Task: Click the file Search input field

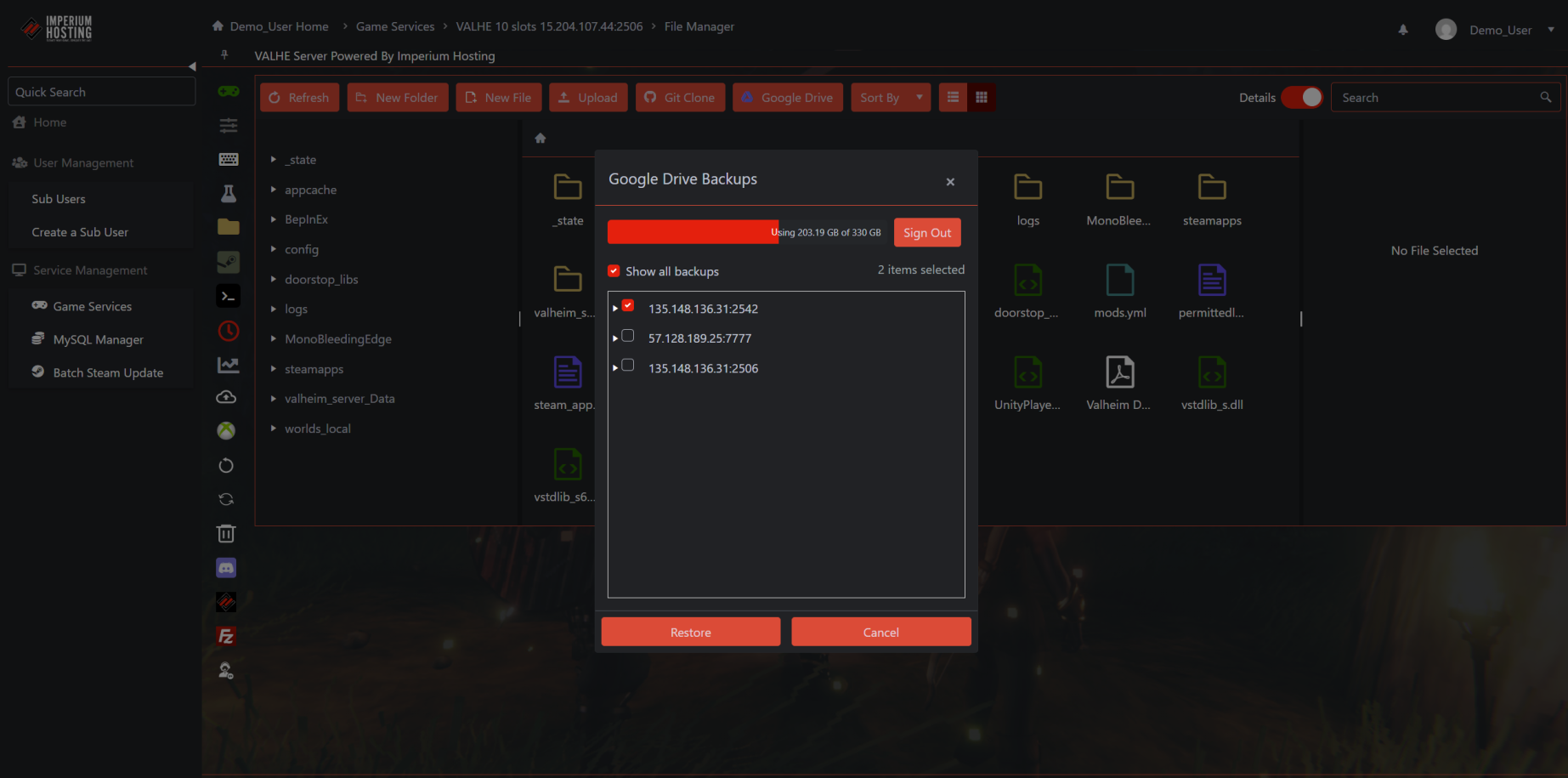Action: 1445,97
